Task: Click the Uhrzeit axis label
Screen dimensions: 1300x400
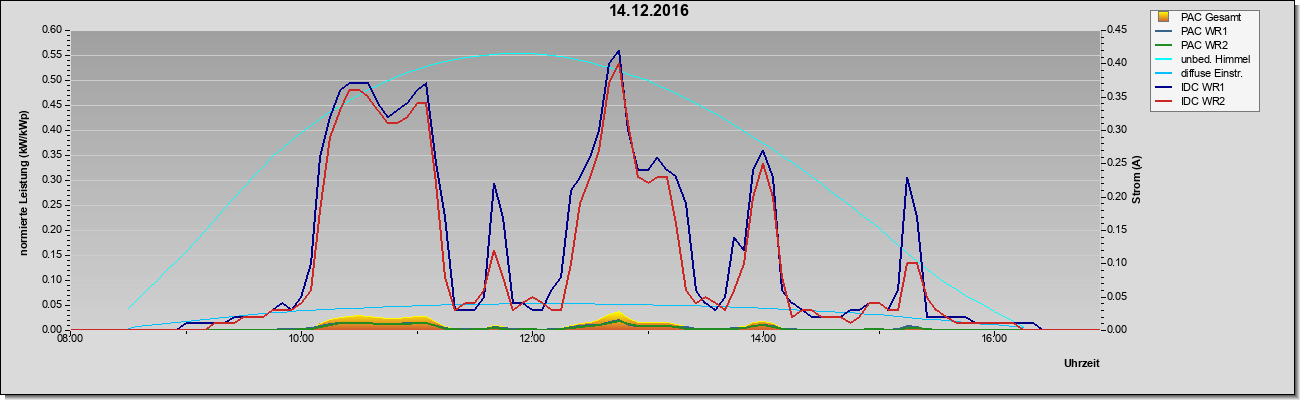Action: tap(1084, 362)
